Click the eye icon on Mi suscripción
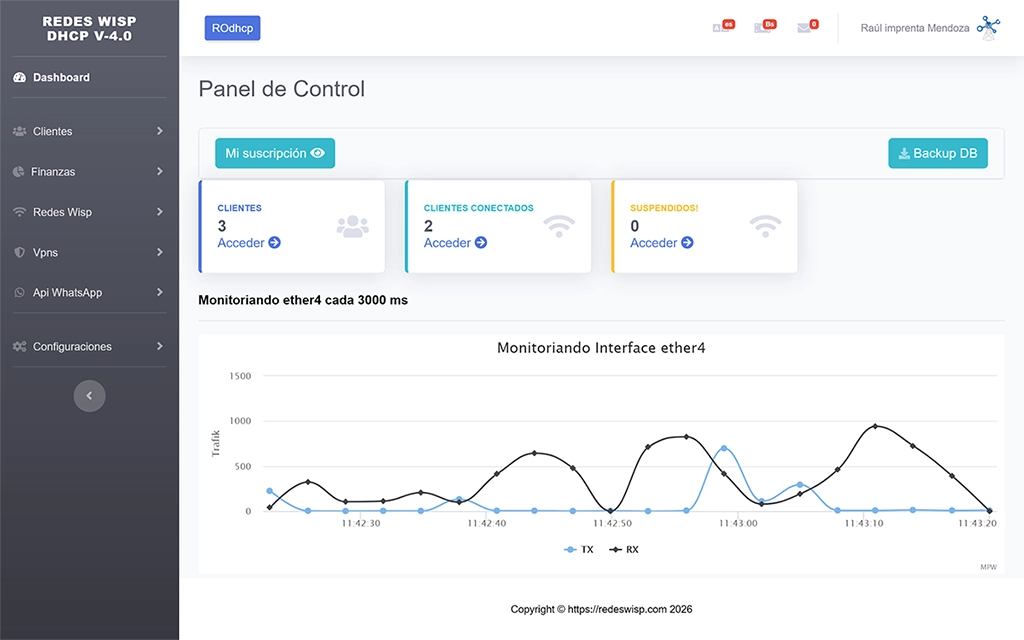This screenshot has width=1024, height=640. coord(318,153)
